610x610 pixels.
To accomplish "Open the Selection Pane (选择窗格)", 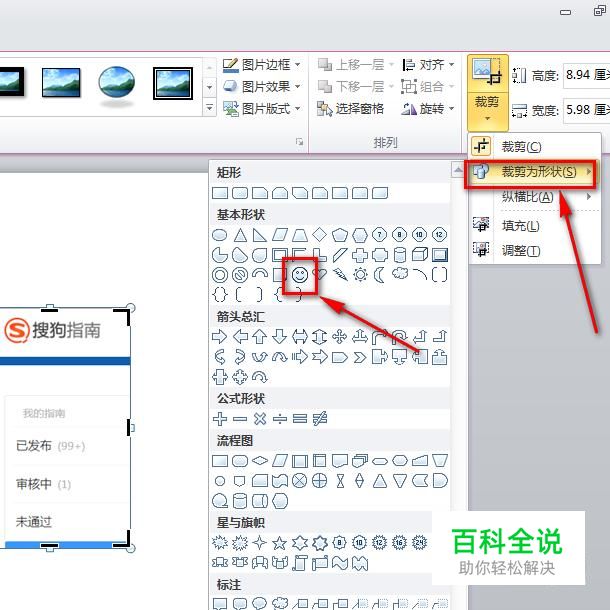I will click(x=351, y=109).
